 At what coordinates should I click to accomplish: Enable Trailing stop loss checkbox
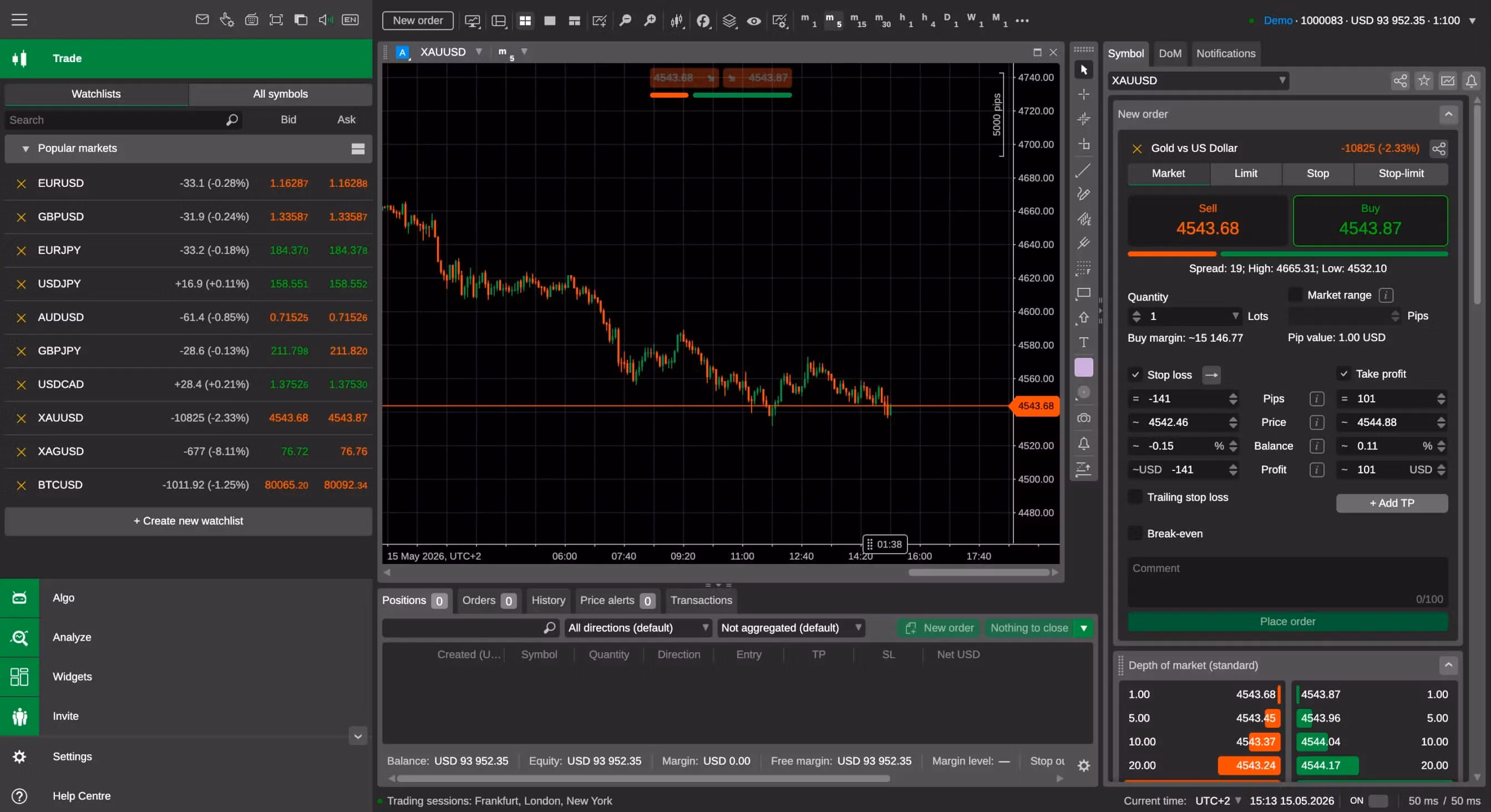[x=1135, y=496]
